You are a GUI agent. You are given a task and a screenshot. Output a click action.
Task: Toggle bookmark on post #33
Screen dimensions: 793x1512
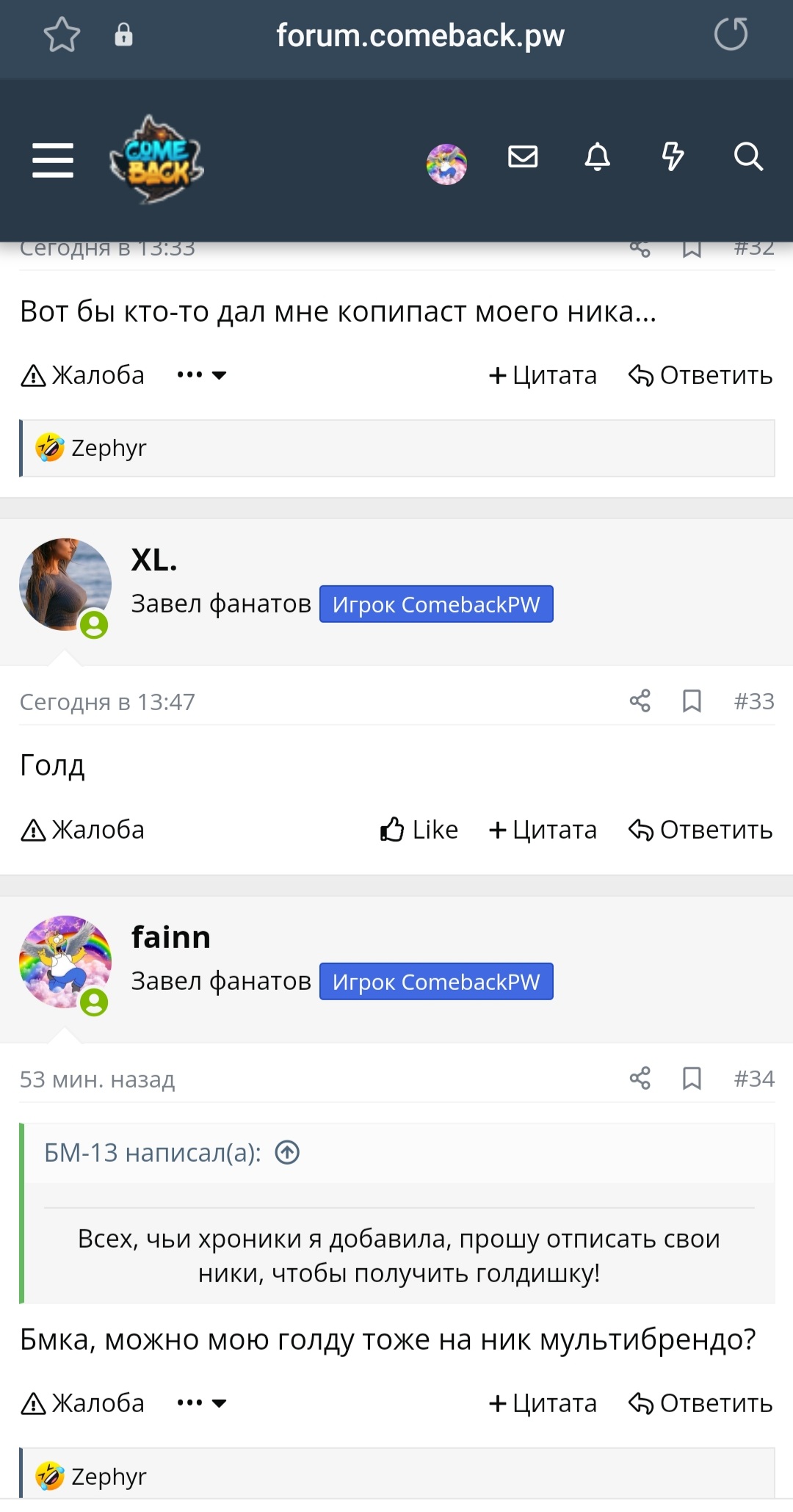[692, 701]
